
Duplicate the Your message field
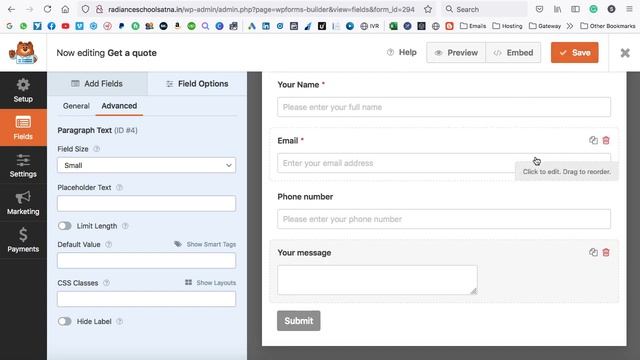pos(593,252)
